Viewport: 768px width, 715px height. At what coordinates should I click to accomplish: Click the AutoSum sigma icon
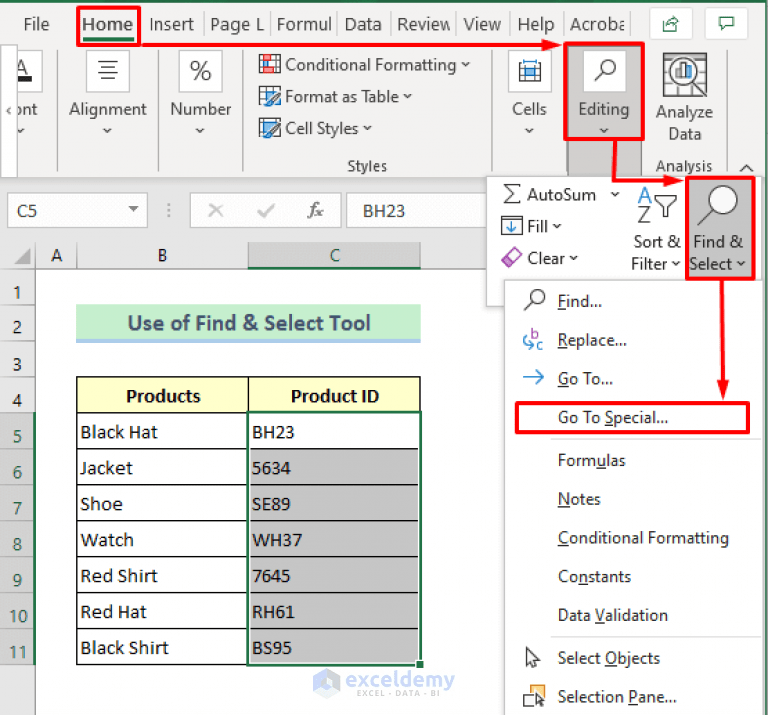click(511, 194)
